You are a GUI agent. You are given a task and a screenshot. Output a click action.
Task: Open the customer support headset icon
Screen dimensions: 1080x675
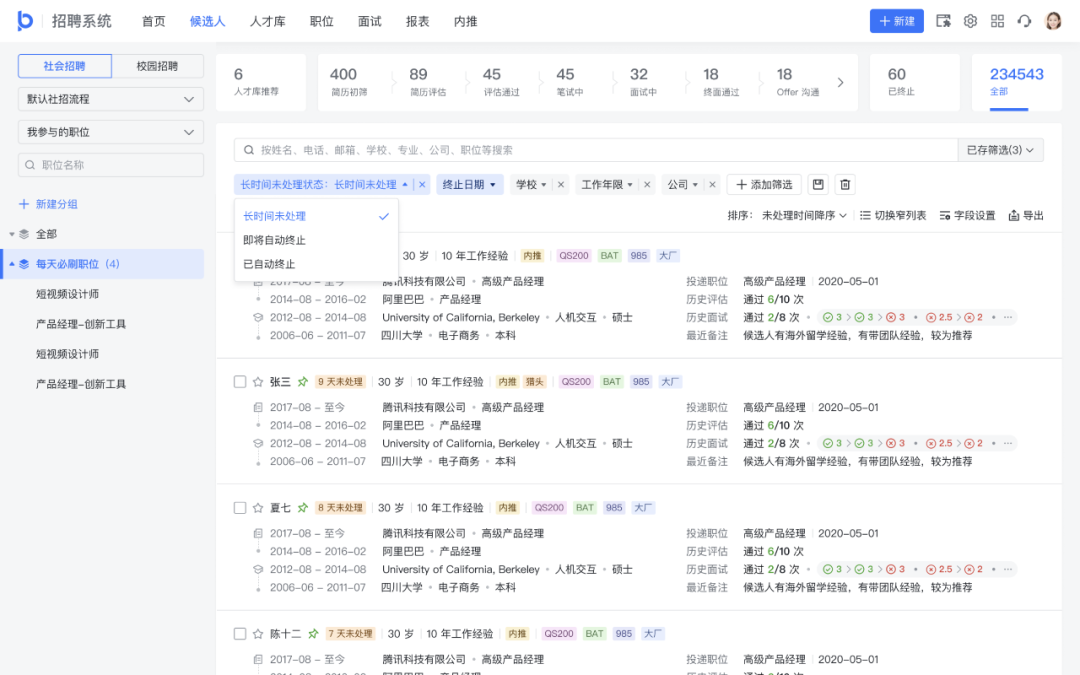pyautogui.click(x=1024, y=21)
